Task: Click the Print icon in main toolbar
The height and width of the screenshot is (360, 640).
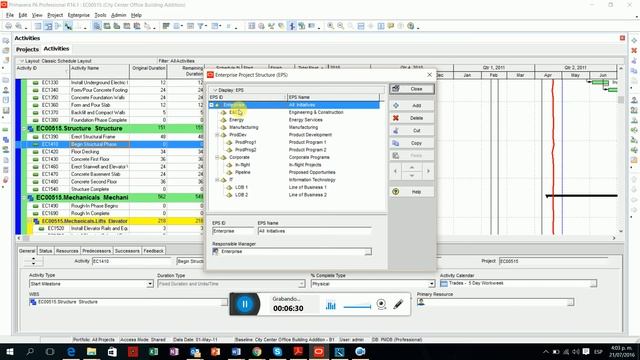Action: (x=8, y=26)
